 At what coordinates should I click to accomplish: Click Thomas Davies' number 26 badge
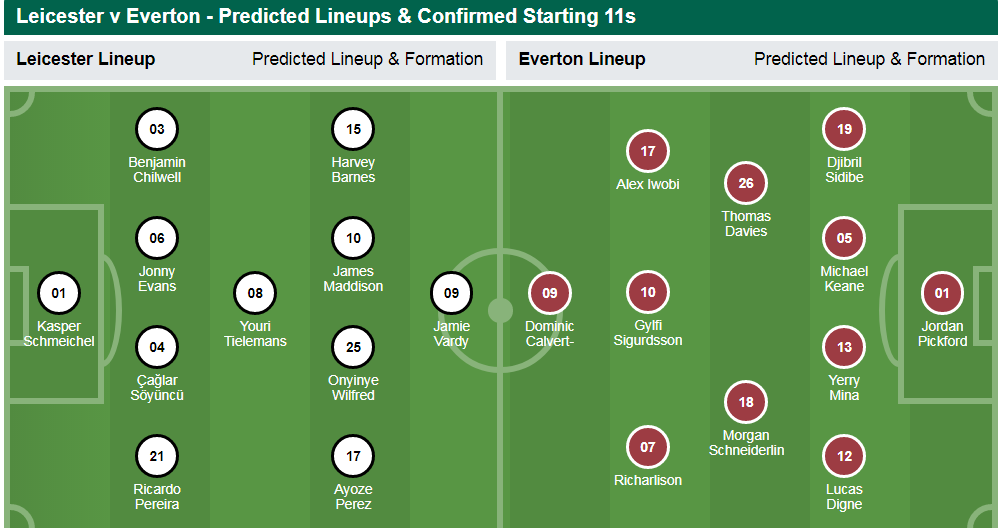click(746, 183)
